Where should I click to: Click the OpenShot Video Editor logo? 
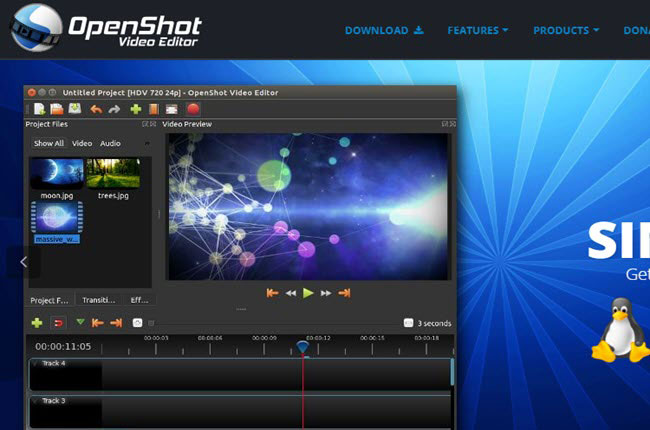tap(106, 28)
